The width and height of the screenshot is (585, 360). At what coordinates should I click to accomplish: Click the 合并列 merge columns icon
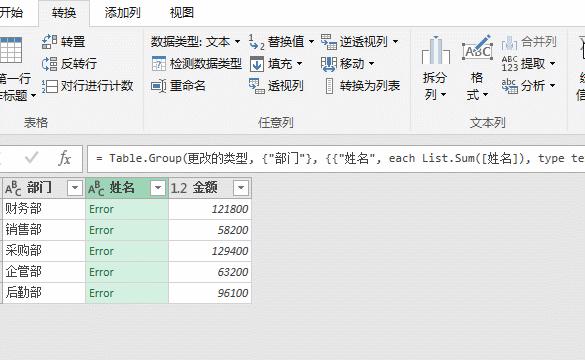coord(509,43)
